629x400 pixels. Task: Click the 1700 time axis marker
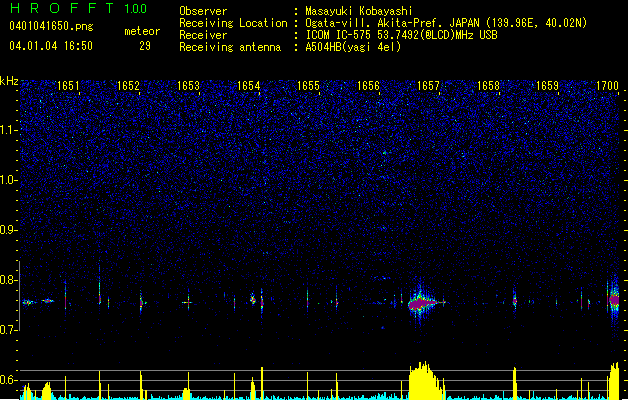click(x=607, y=86)
